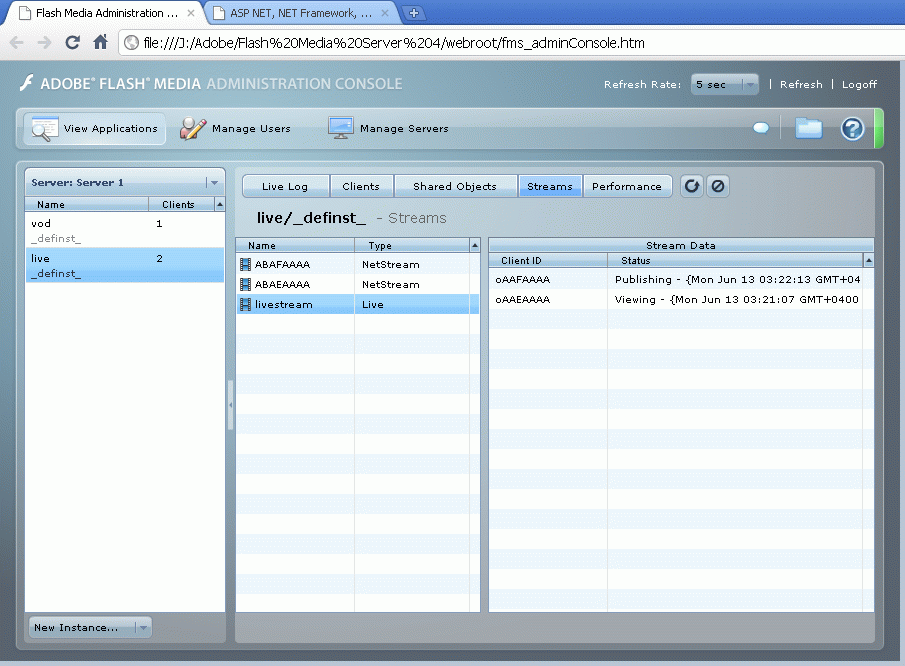Sort applications by Name column header
Screen dimensions: 905x666
pos(87,204)
